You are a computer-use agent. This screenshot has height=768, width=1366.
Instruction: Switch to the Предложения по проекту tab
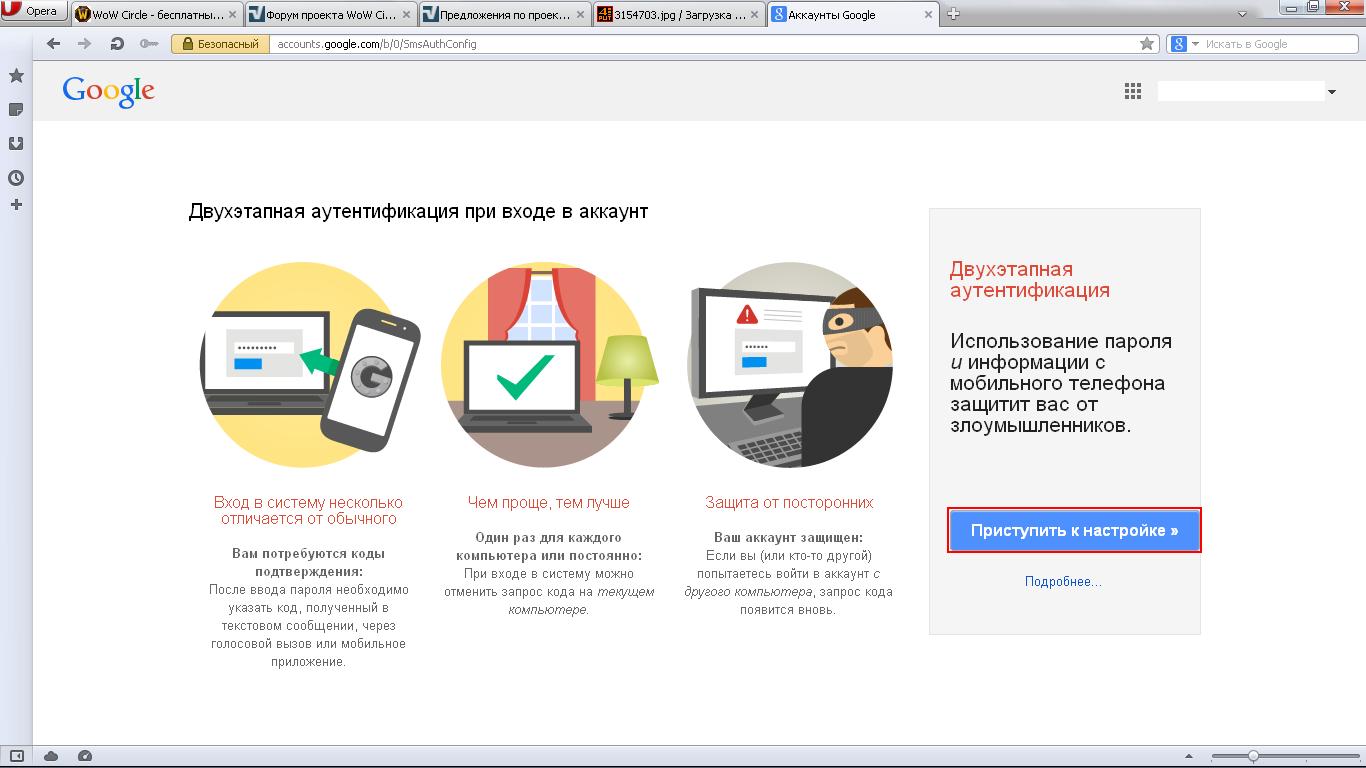coord(505,14)
